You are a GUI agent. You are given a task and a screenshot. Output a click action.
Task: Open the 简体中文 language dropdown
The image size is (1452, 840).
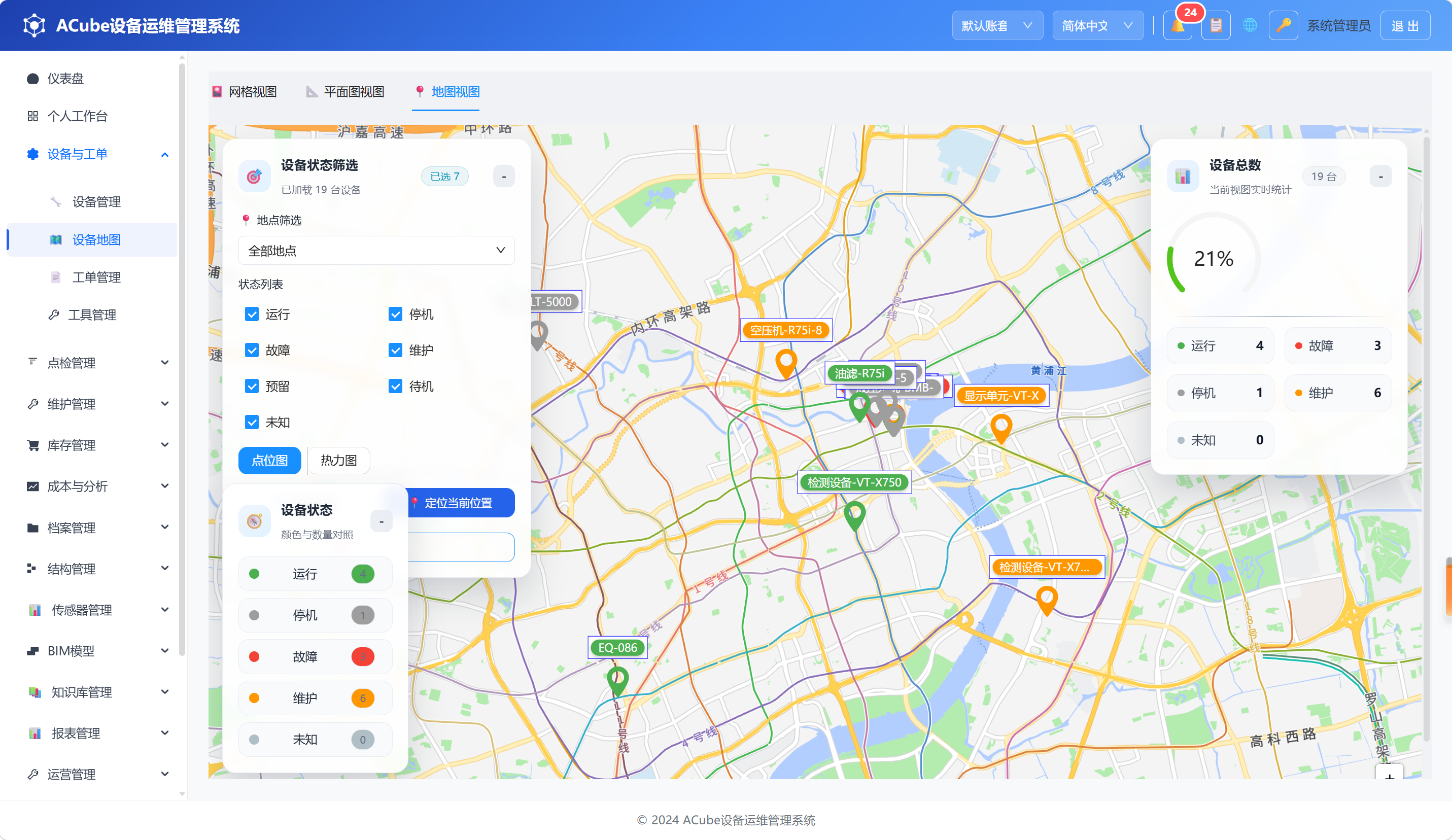(x=1098, y=25)
